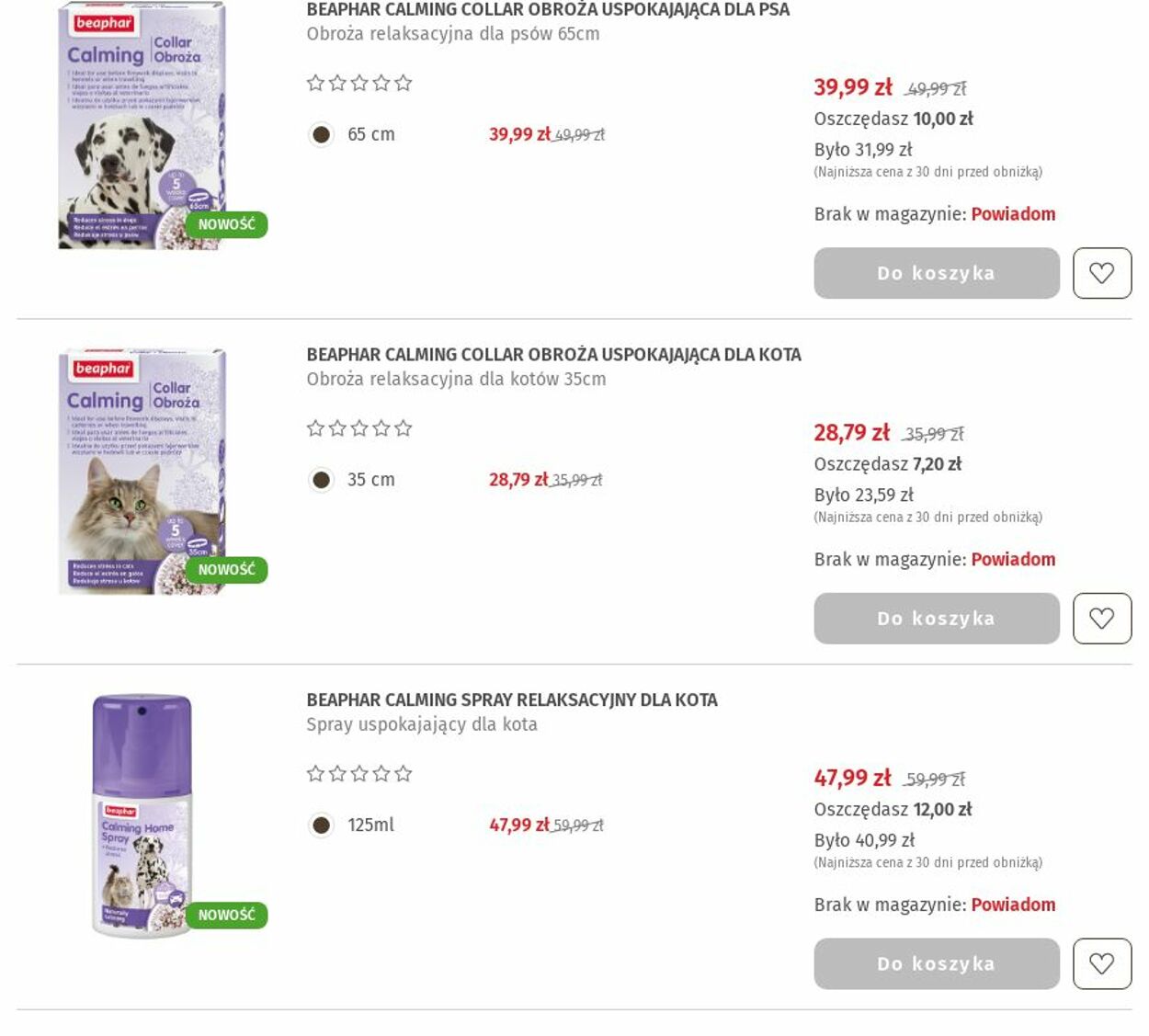Click Powiadom link for cat collar

tap(1013, 560)
